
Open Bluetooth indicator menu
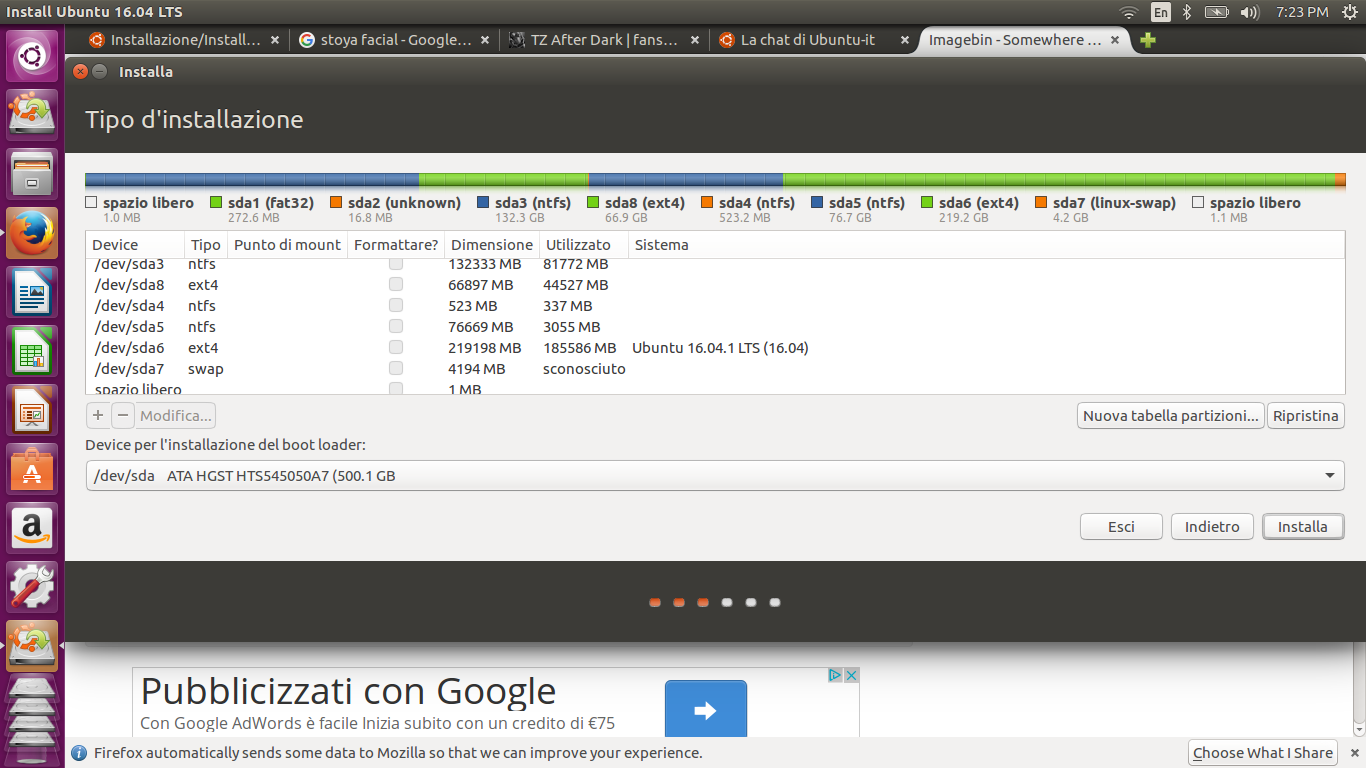tap(1187, 12)
